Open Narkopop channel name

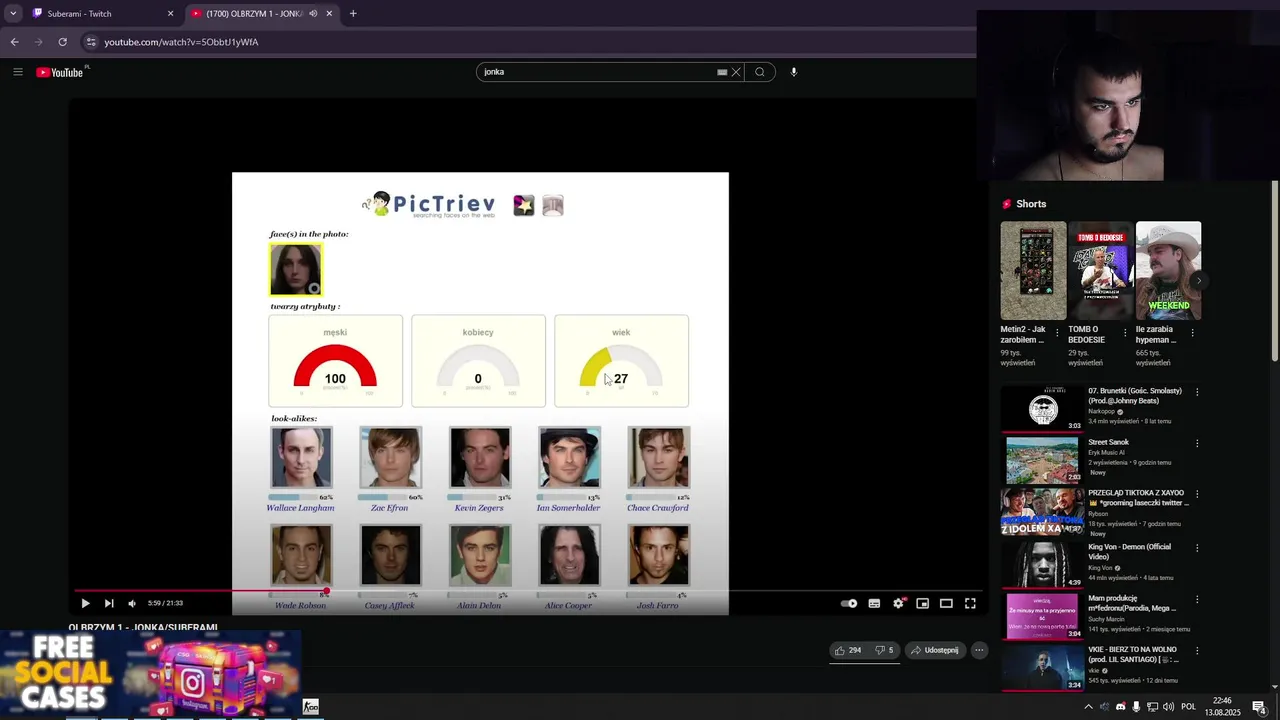(1101, 411)
